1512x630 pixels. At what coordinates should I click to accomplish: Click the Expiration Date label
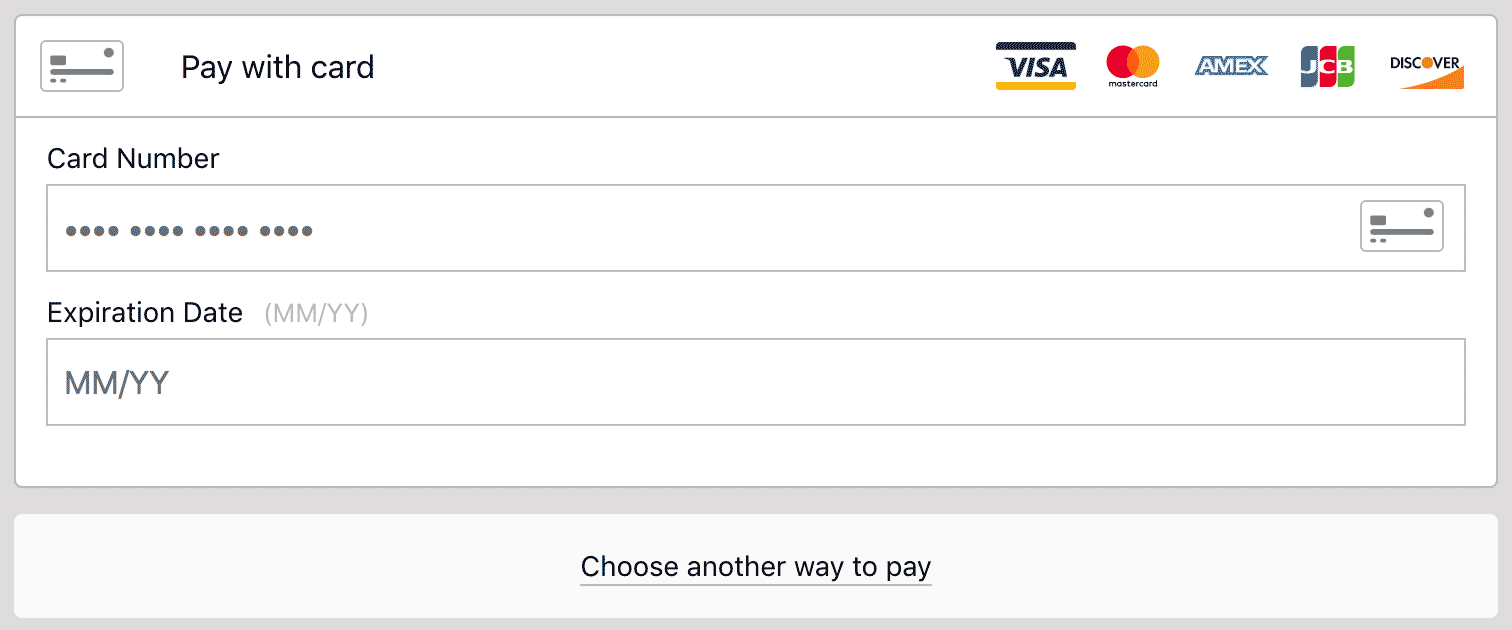145,313
